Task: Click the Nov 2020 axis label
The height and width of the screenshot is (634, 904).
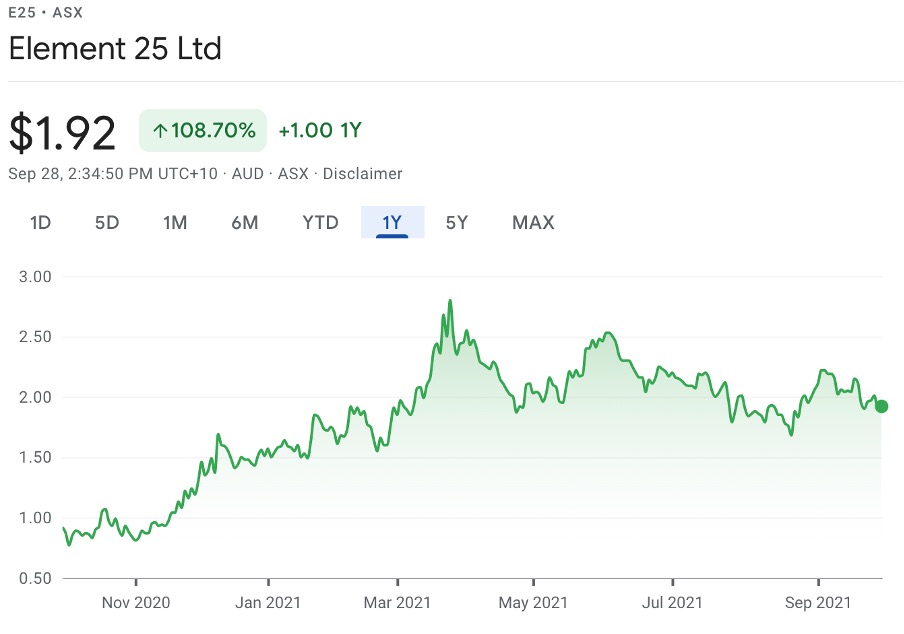Action: (136, 603)
